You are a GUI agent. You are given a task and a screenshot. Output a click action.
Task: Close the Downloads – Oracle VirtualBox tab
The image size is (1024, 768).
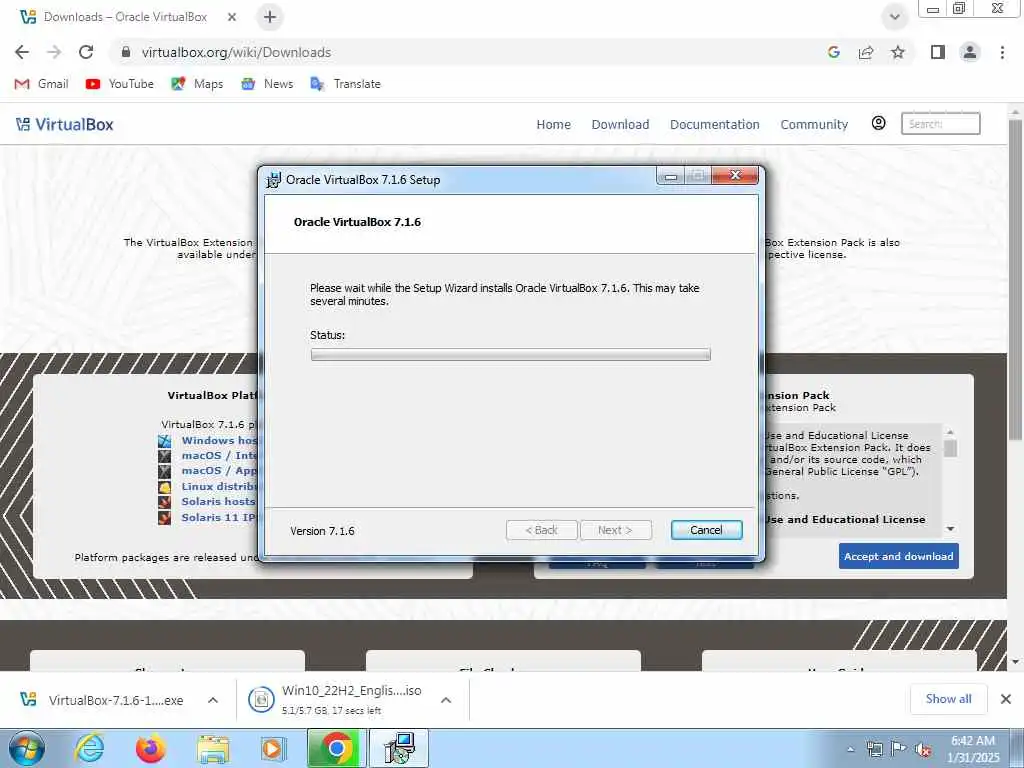coord(232,17)
